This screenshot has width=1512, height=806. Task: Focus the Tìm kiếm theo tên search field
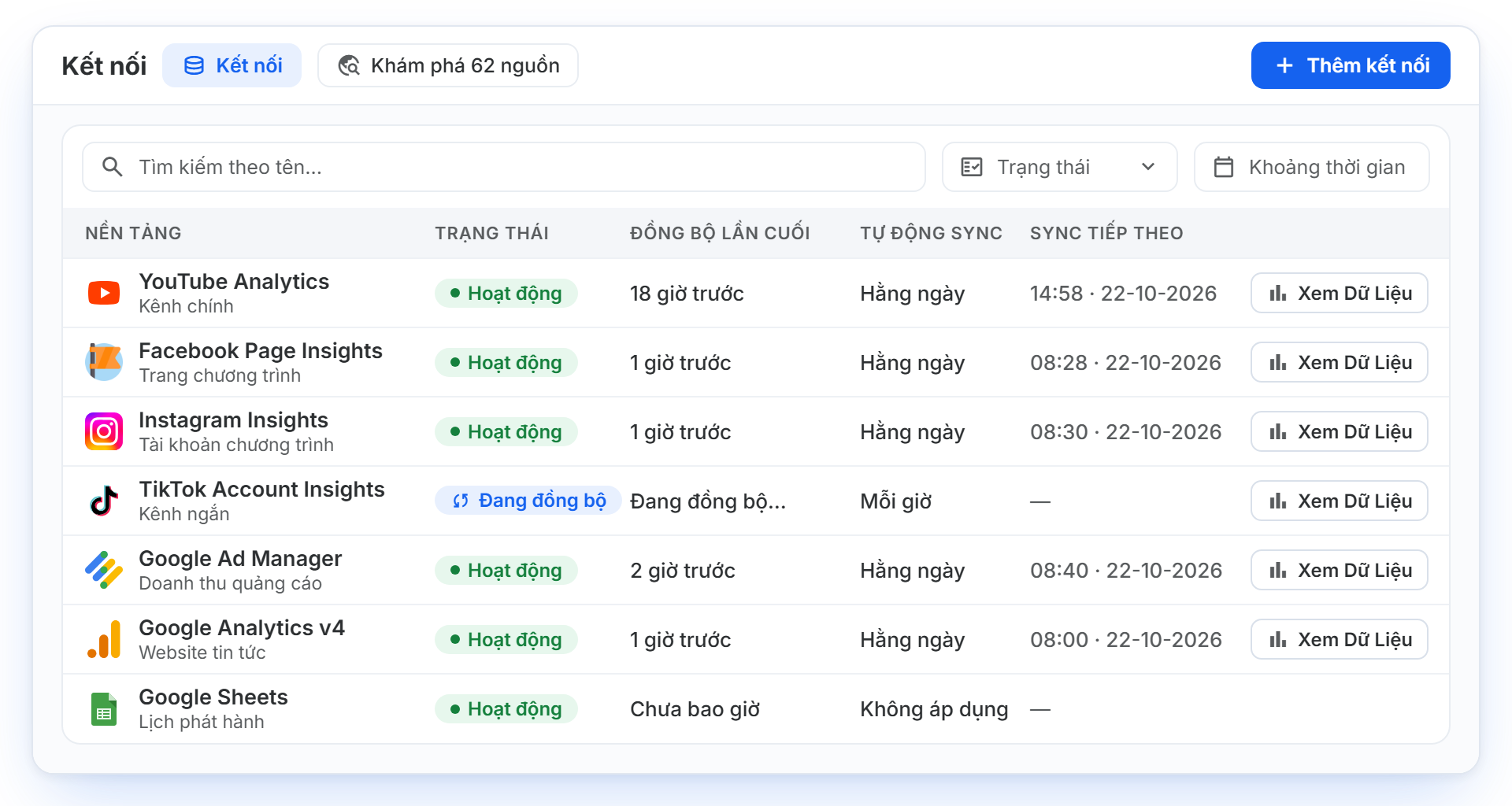pyautogui.click(x=504, y=167)
